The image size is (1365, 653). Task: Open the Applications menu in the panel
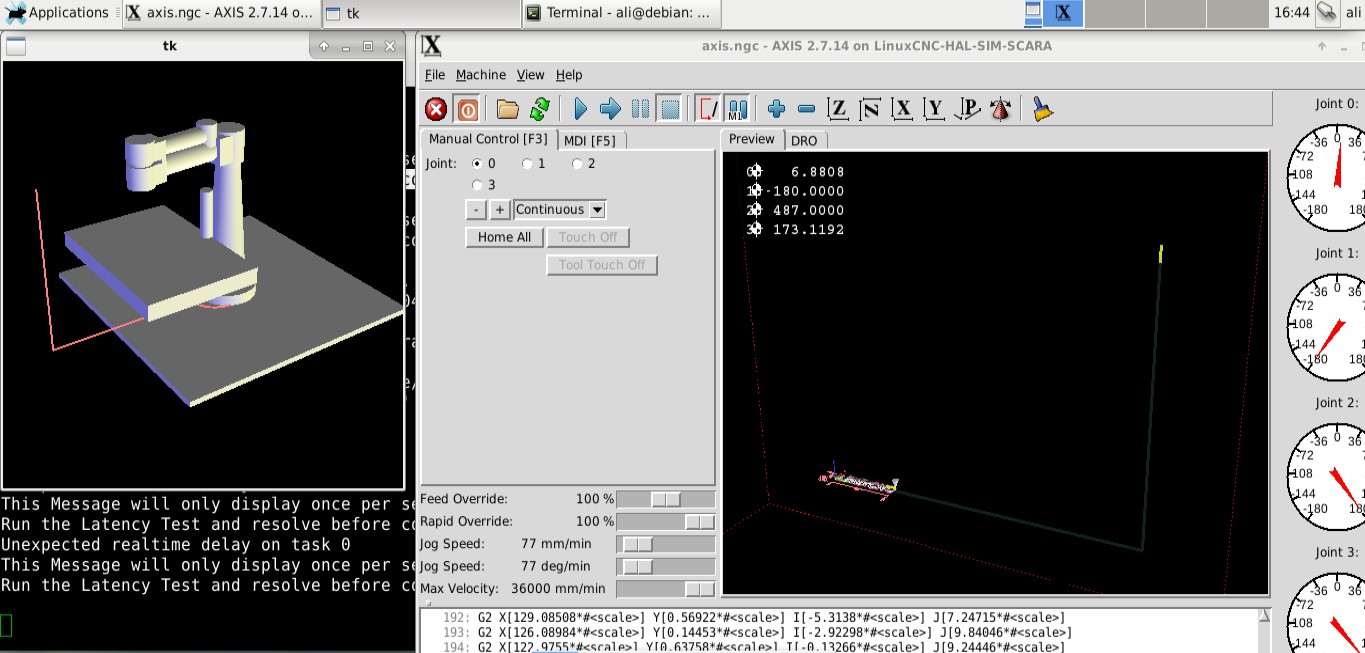[x=56, y=13]
